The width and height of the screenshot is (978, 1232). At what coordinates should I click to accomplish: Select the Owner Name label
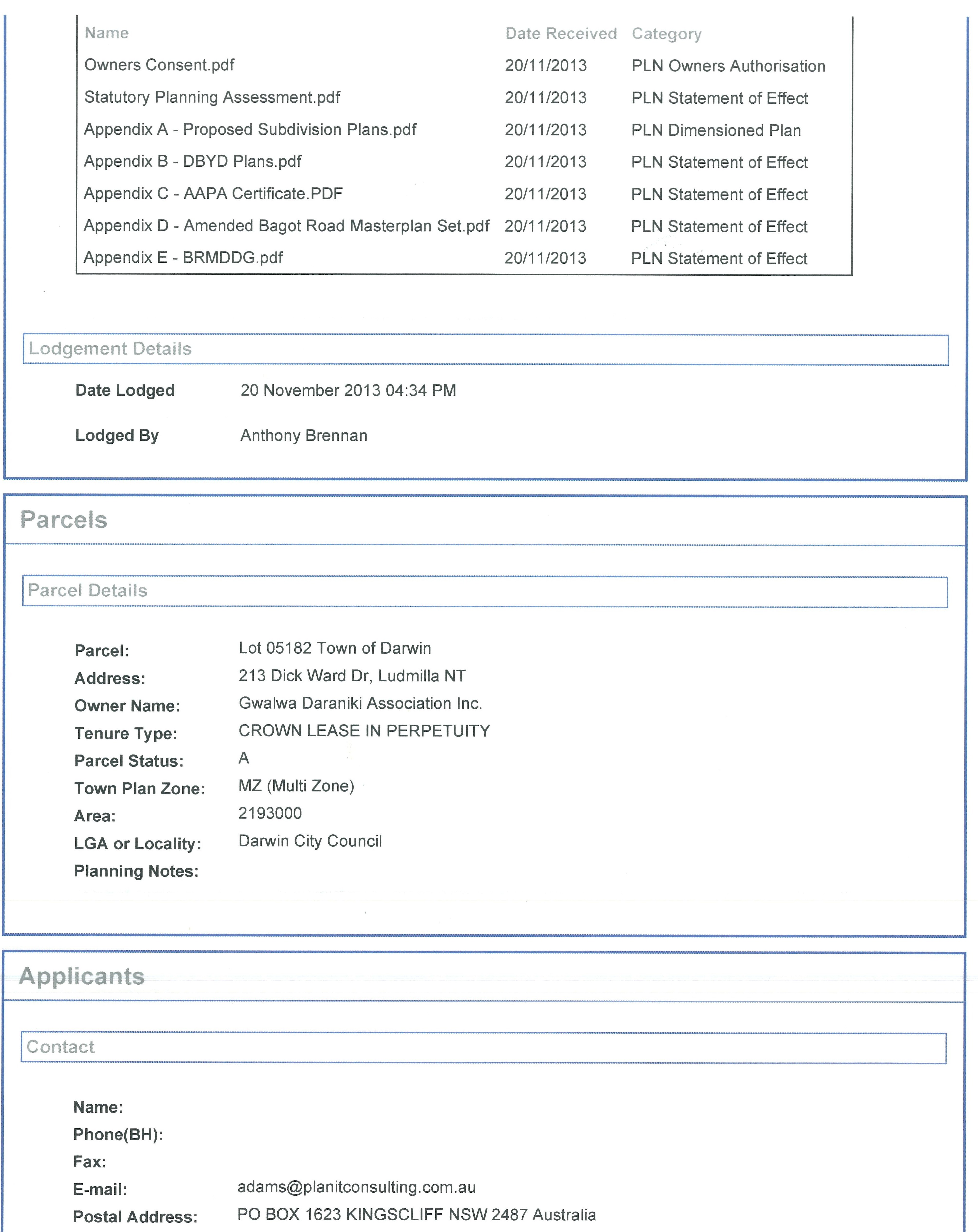point(127,706)
